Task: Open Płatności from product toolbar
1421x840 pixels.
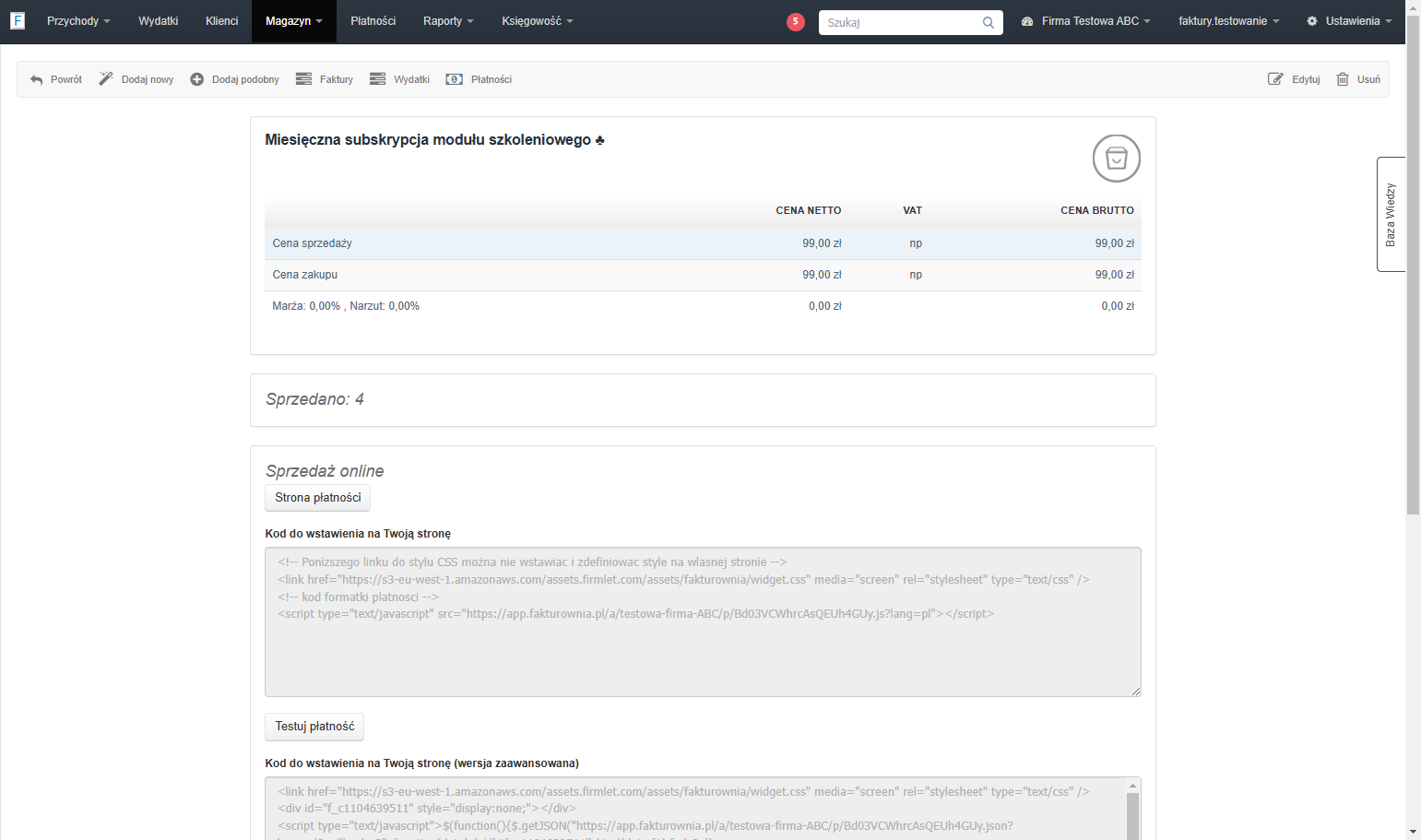Action: [479, 79]
